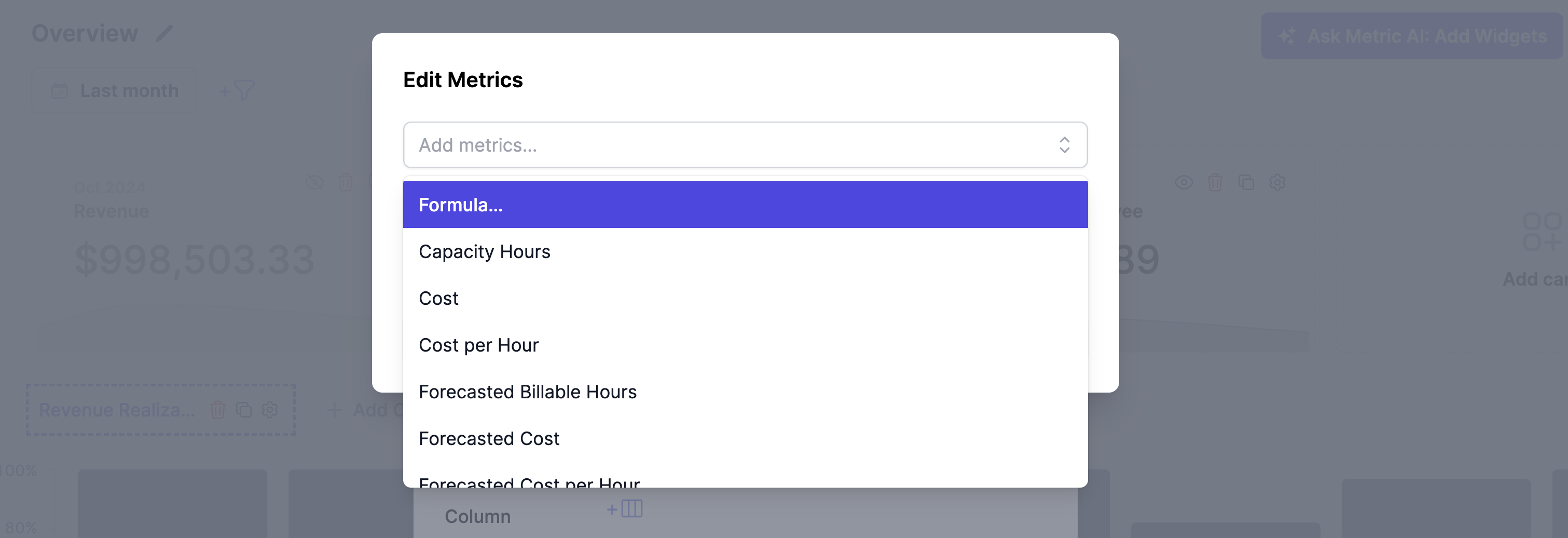Screen dimensions: 1568x538
Task: Delete the Revenue card via trash icon
Action: [345, 182]
